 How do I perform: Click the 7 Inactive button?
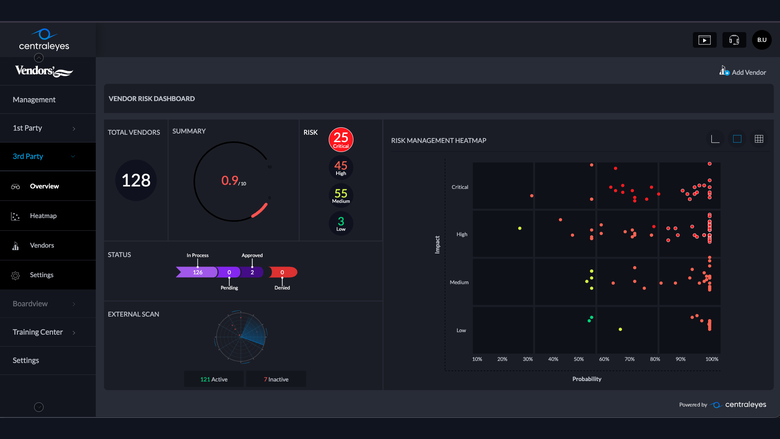pyautogui.click(x=276, y=379)
